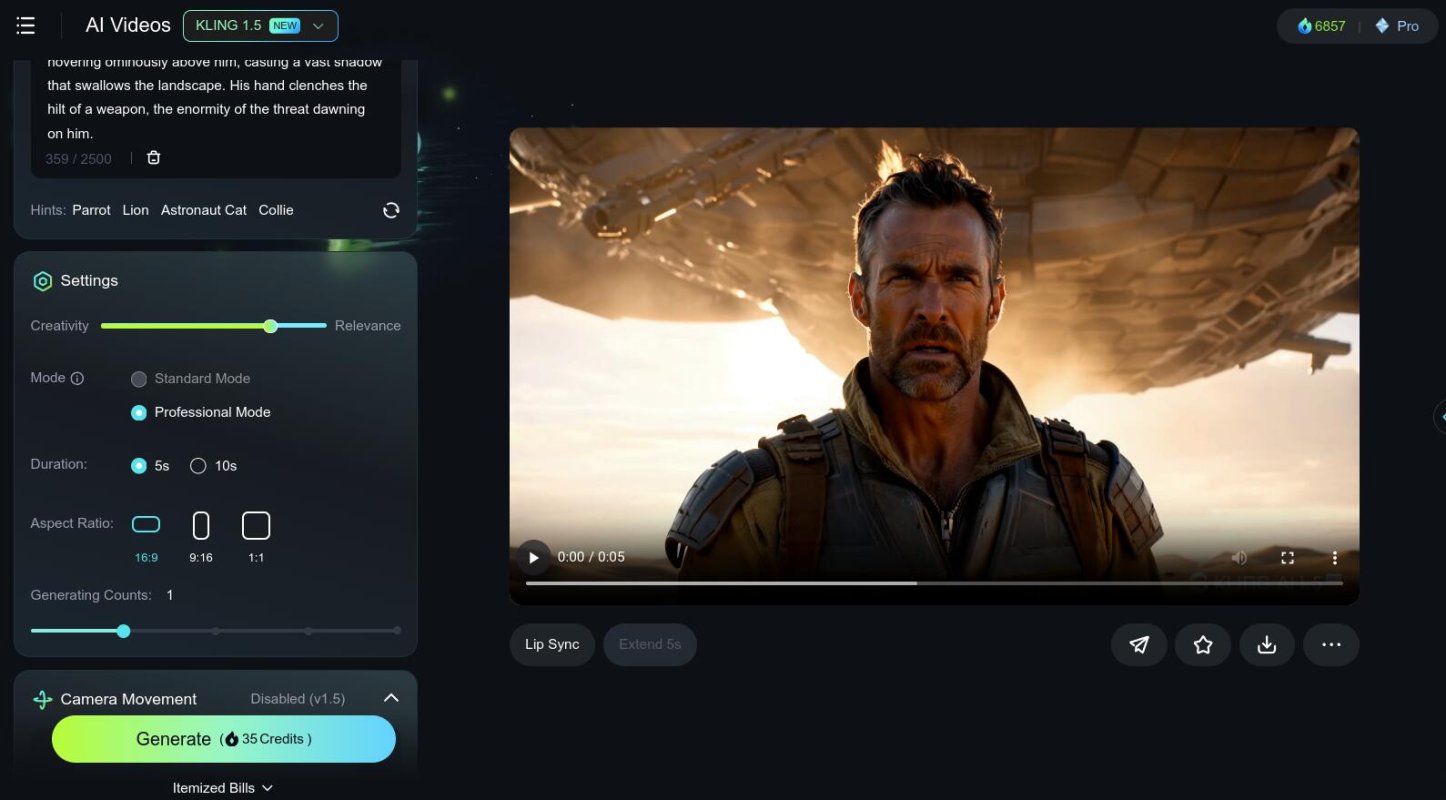Insert the Astronaut Cat hint
1446x800 pixels.
click(x=204, y=210)
